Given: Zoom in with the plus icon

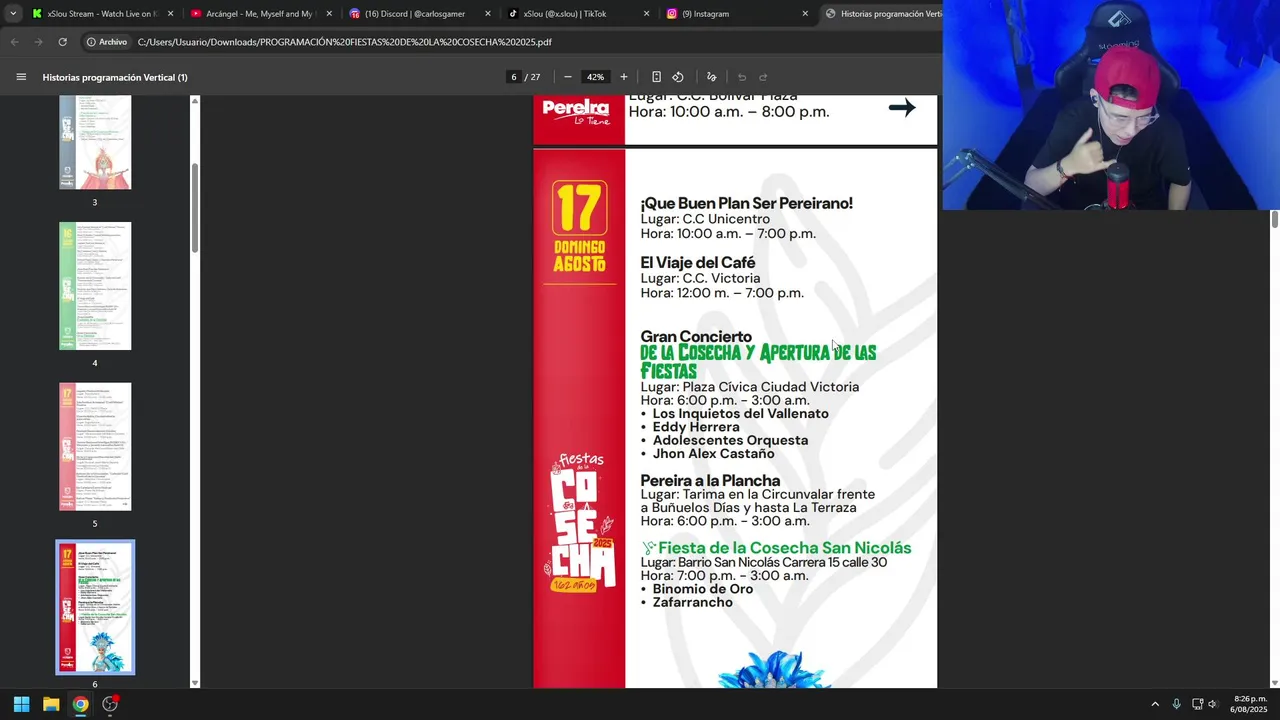Looking at the screenshot, I should pyautogui.click(x=624, y=77).
